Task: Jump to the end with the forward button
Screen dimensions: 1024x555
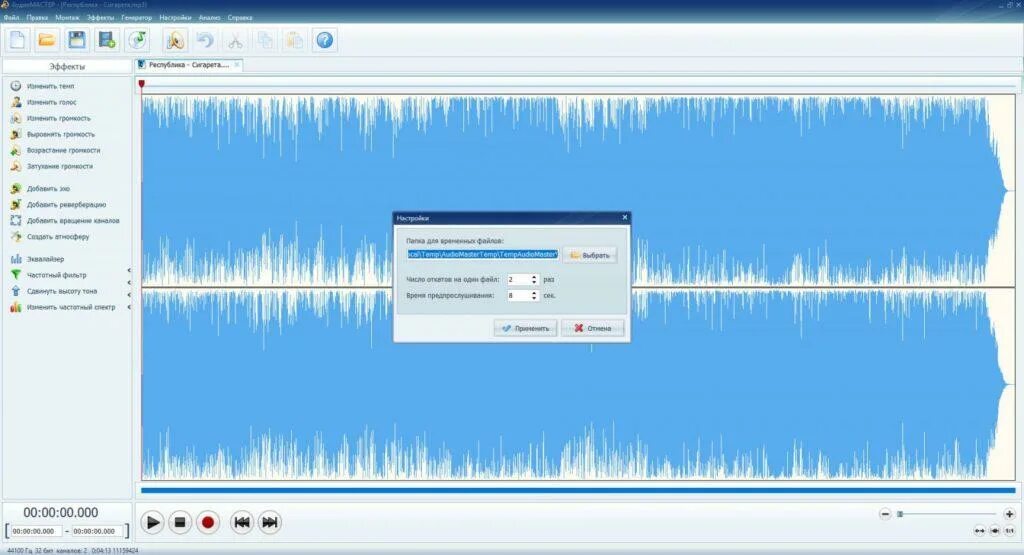Action: (x=270, y=522)
